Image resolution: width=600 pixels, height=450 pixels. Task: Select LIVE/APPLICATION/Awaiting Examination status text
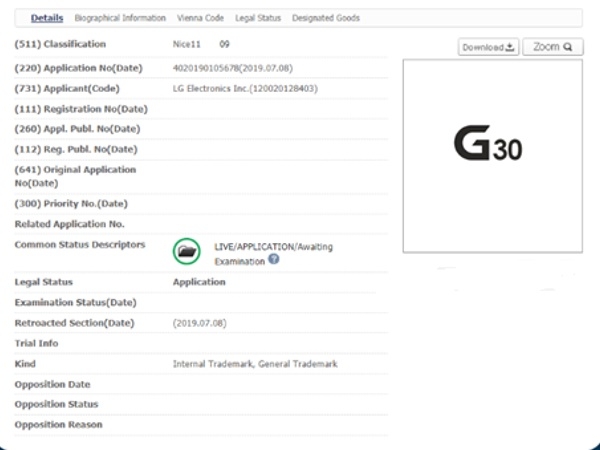[x=273, y=254]
